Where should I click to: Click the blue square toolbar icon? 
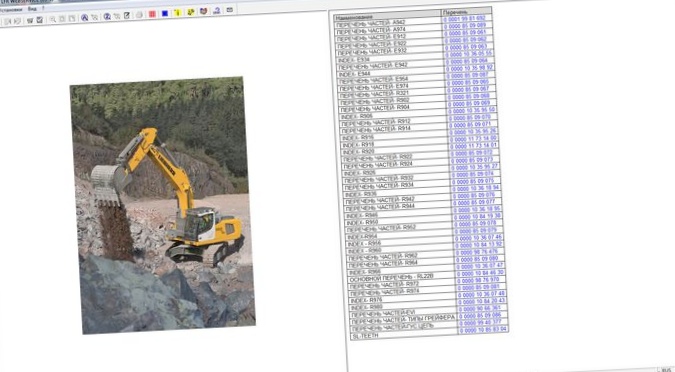coord(165,13)
